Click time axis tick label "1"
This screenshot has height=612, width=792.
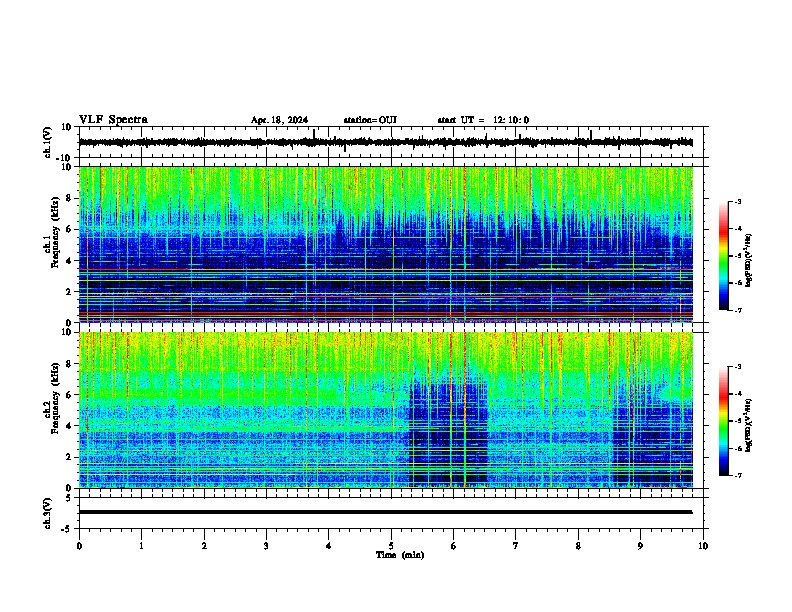tap(141, 546)
